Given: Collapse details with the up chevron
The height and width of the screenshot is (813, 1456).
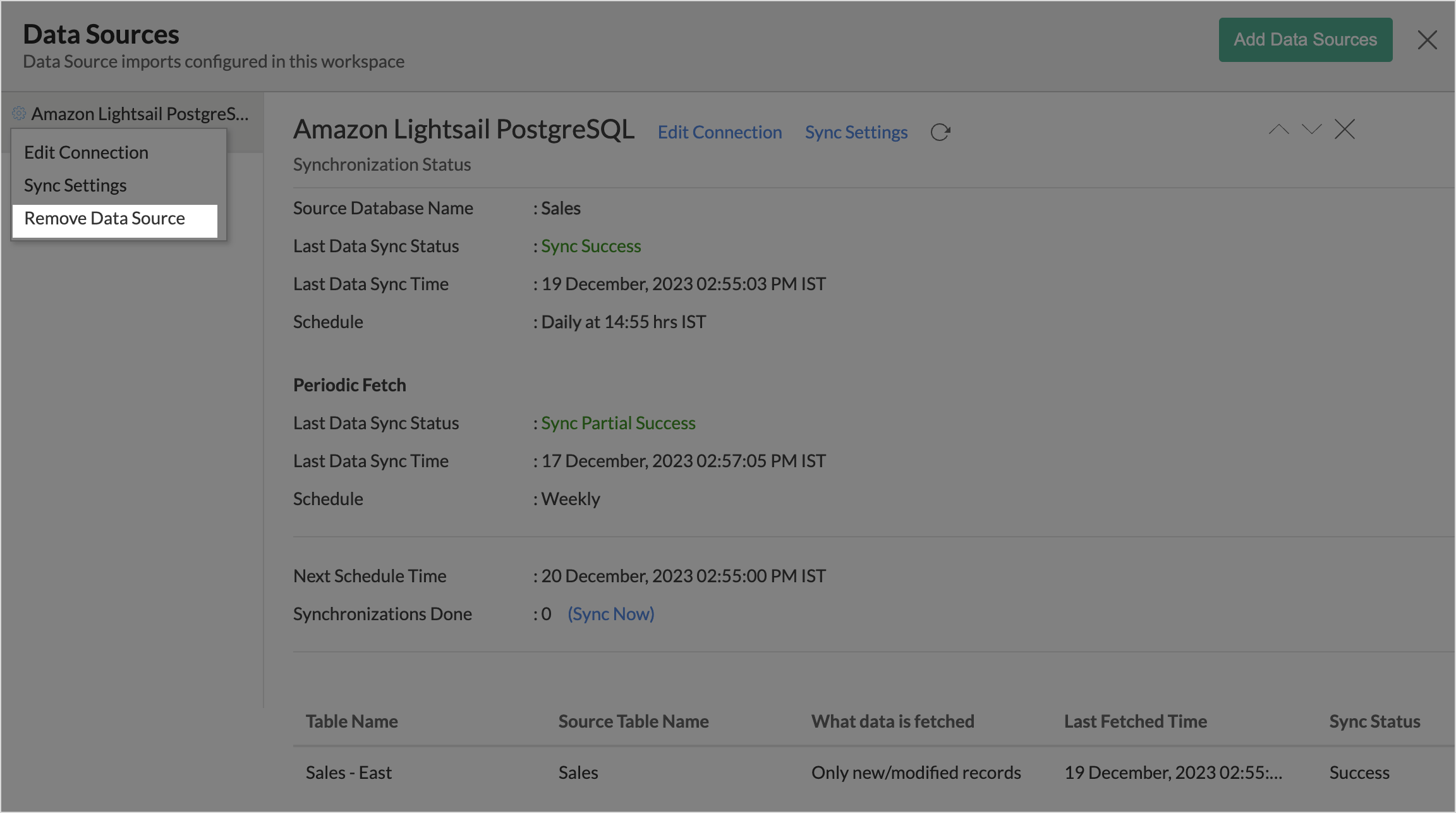Looking at the screenshot, I should click(1278, 130).
